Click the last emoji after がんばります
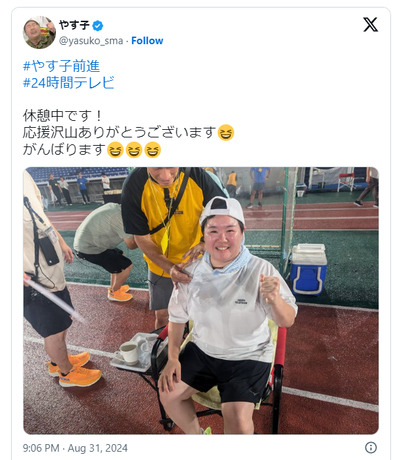Viewport: 400px width, 460px height. click(x=153, y=150)
